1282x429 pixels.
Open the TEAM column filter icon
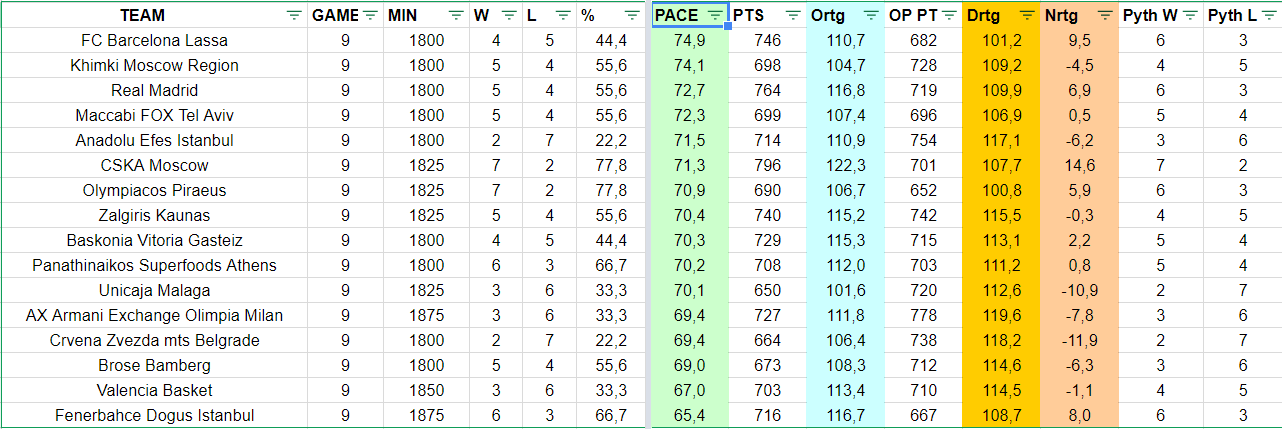point(293,15)
